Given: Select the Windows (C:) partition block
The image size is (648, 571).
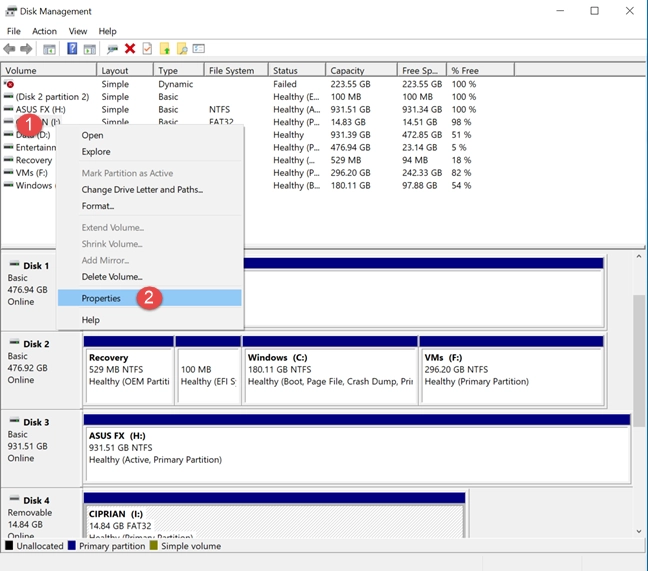Looking at the screenshot, I should coord(330,371).
